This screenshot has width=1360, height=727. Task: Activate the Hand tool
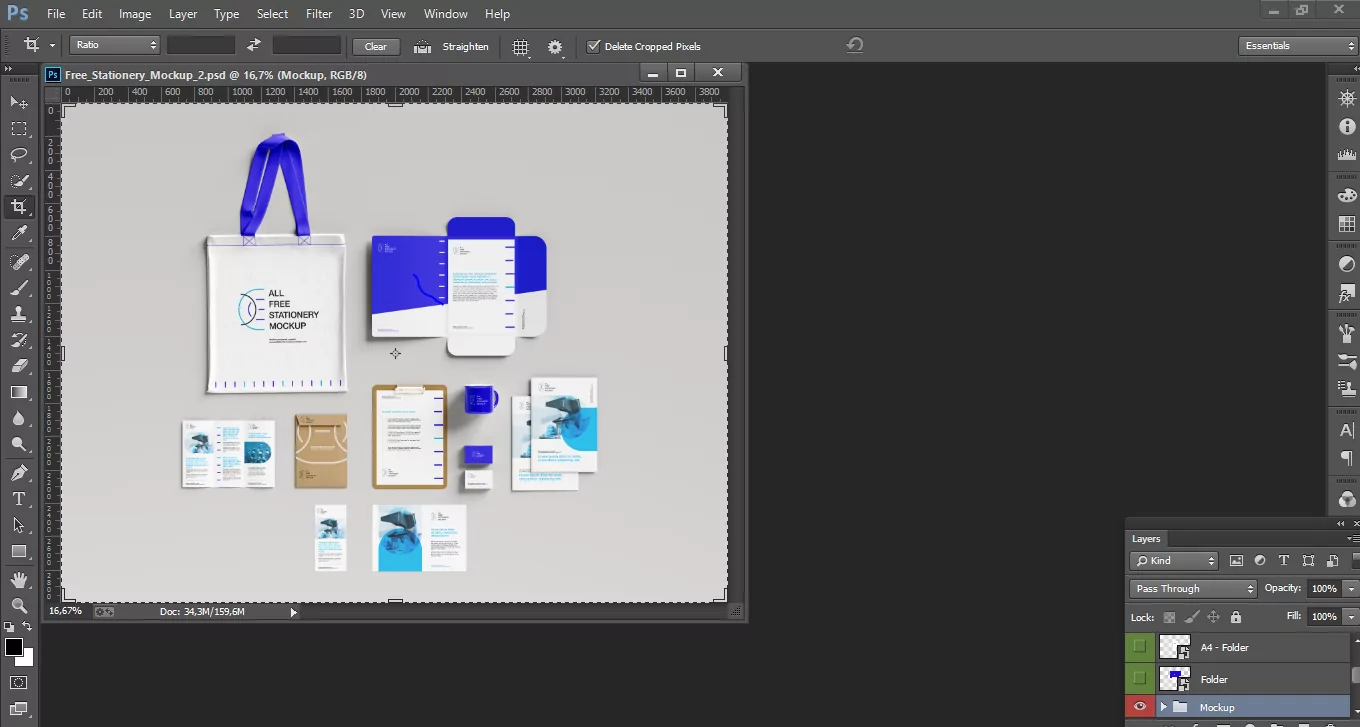click(19, 580)
